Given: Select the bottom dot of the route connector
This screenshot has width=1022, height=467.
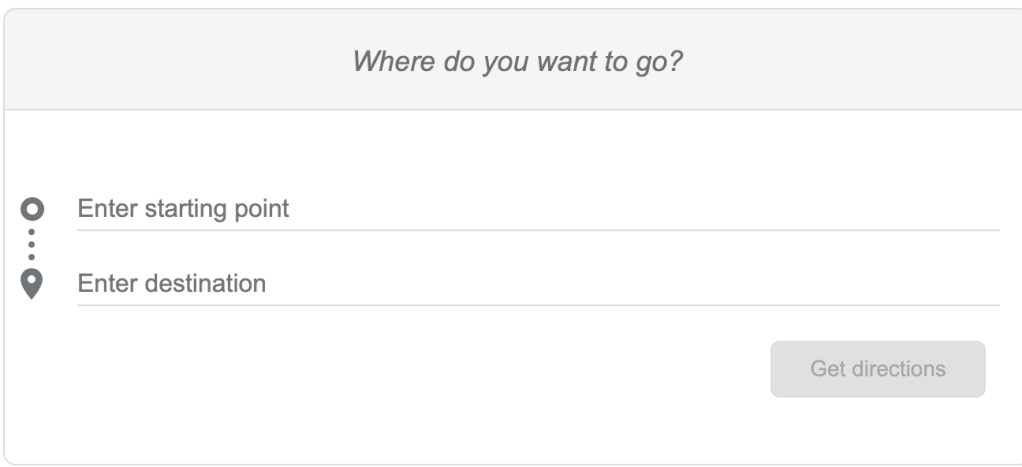Looking at the screenshot, I should [x=33, y=256].
